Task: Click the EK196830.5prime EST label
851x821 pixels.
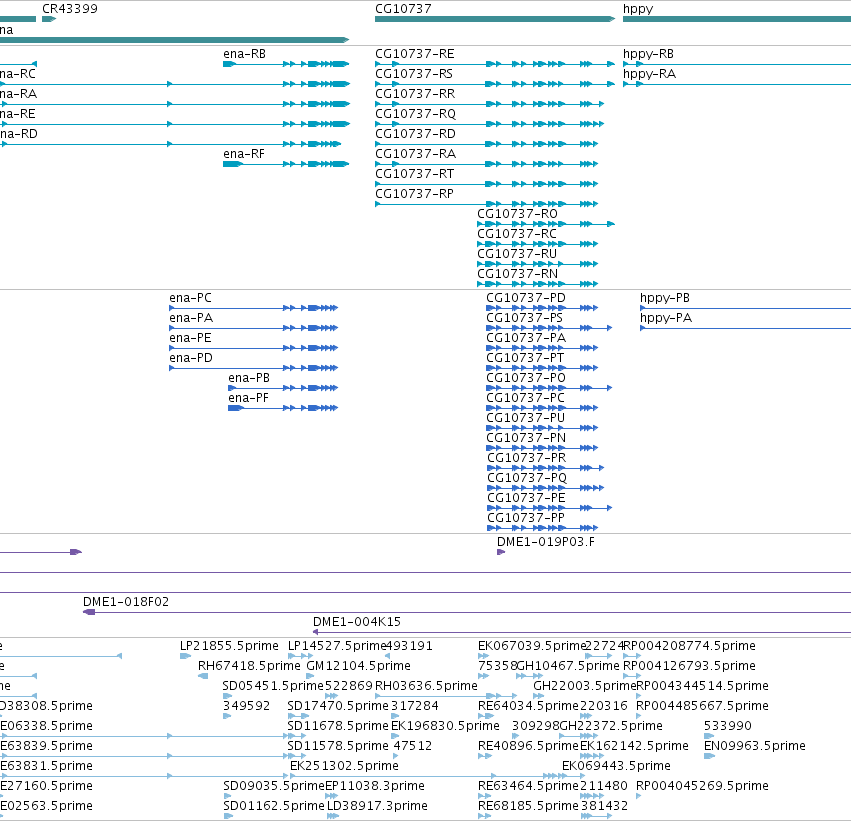Action: [445, 726]
